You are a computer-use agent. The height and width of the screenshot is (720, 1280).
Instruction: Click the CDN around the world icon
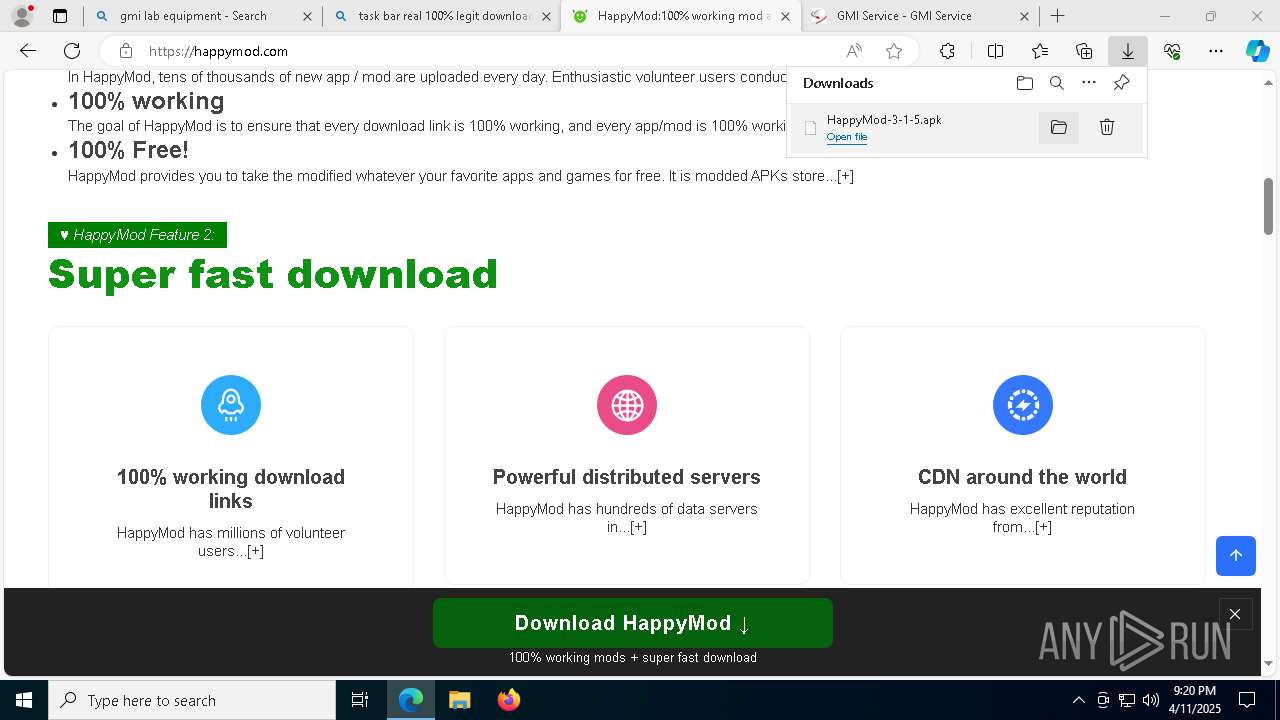click(1023, 405)
